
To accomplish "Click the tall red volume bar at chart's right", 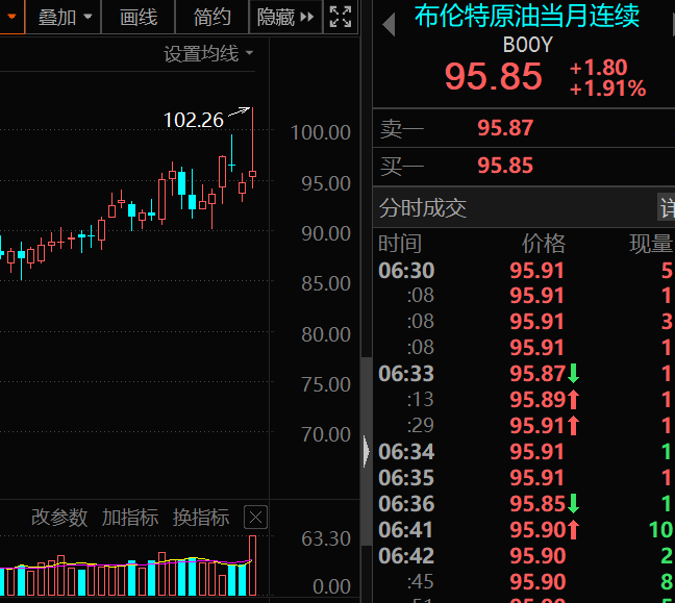I will pyautogui.click(x=252, y=565).
